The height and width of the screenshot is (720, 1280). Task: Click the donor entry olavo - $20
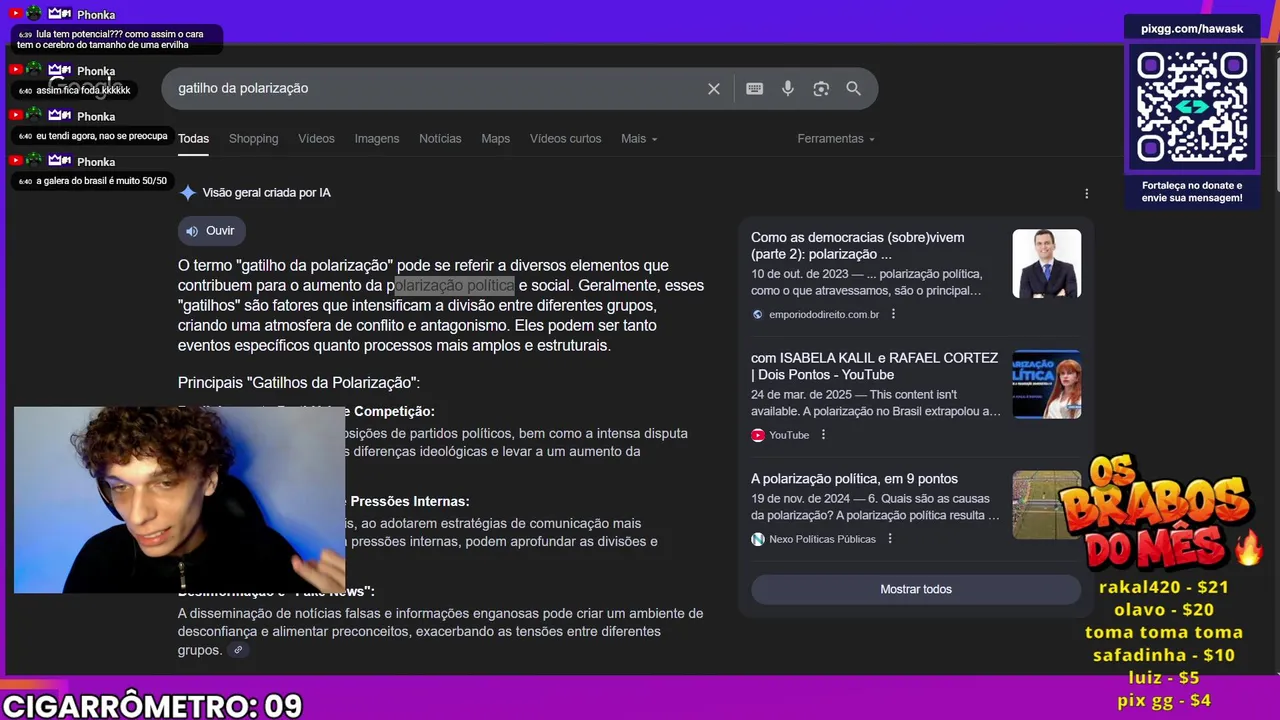(1164, 610)
